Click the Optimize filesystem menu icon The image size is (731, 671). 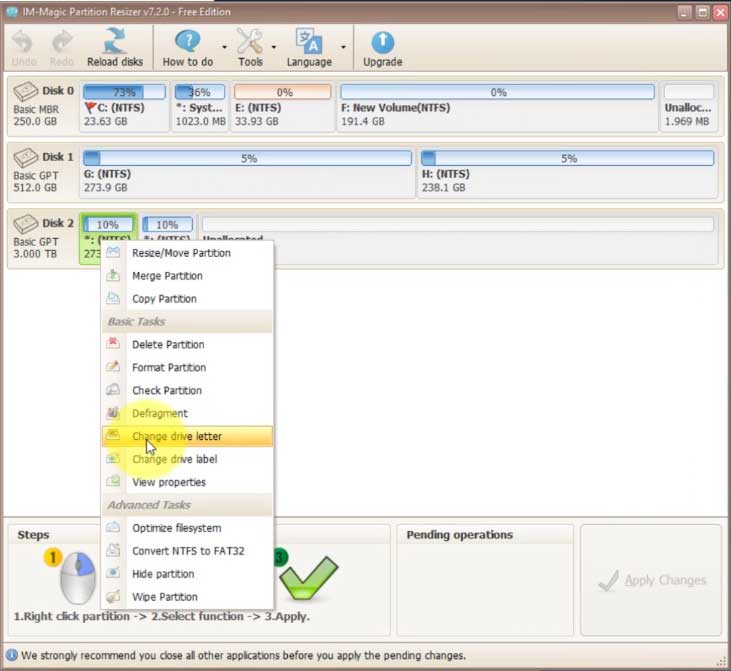coord(113,527)
